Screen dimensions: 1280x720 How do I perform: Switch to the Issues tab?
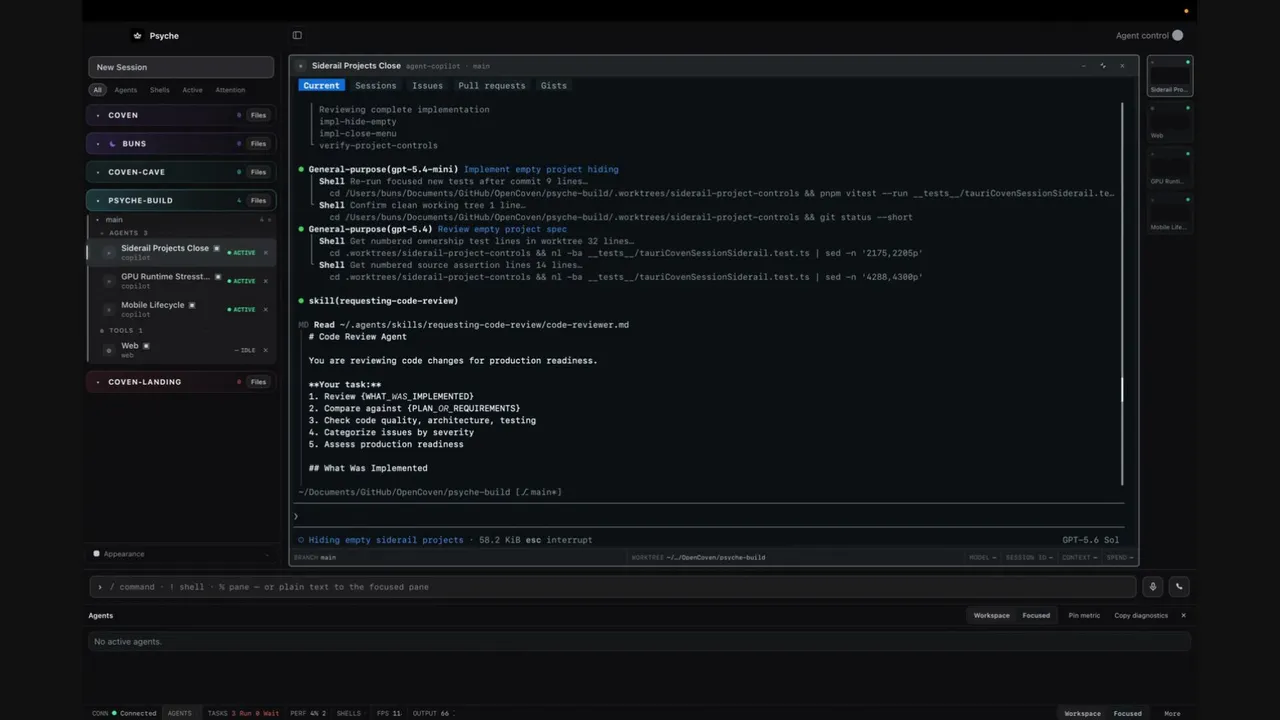click(x=427, y=85)
